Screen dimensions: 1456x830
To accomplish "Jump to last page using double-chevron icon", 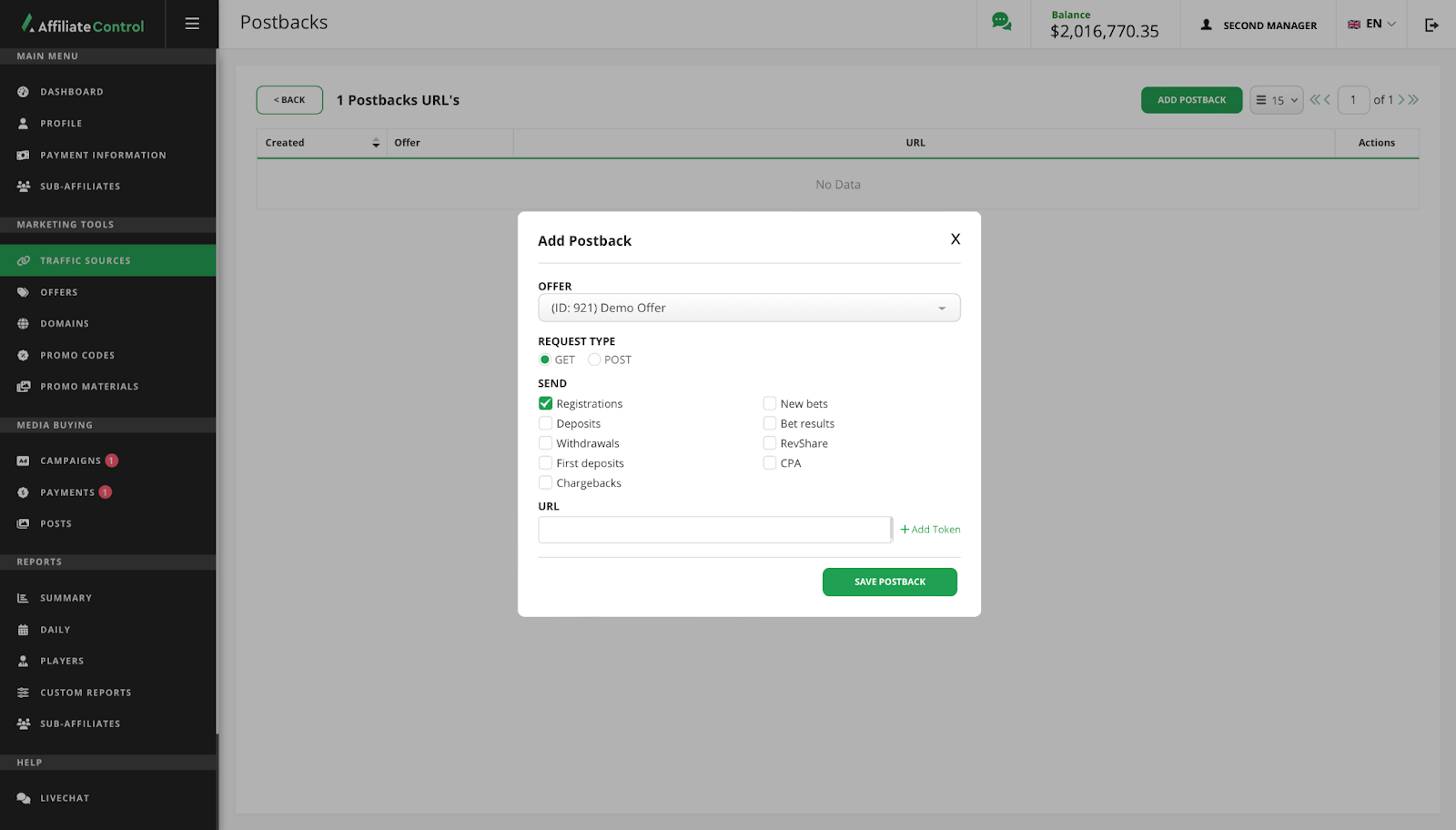I will point(1413,100).
